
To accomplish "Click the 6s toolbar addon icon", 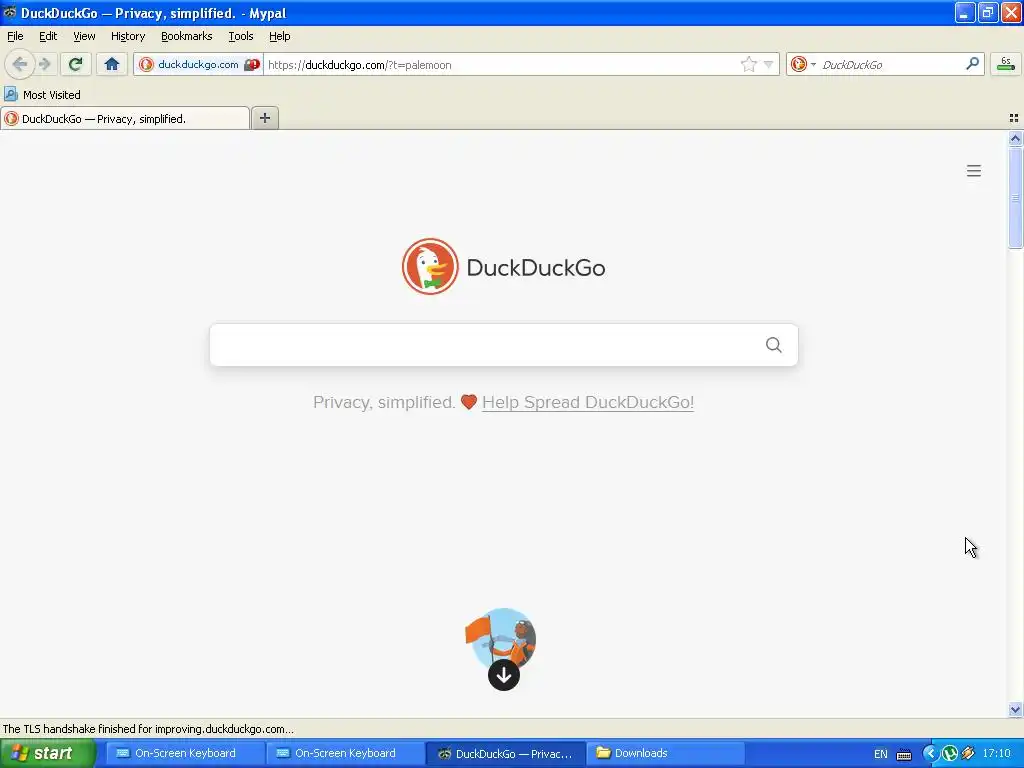I will [1006, 63].
